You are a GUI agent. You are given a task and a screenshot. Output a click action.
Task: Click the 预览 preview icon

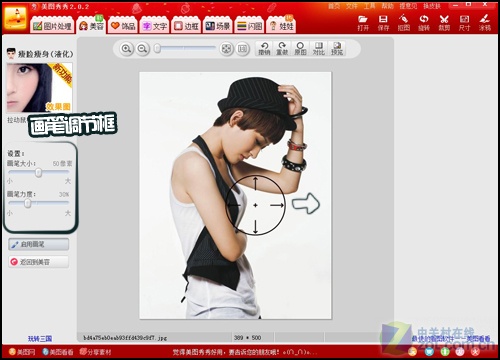337,49
